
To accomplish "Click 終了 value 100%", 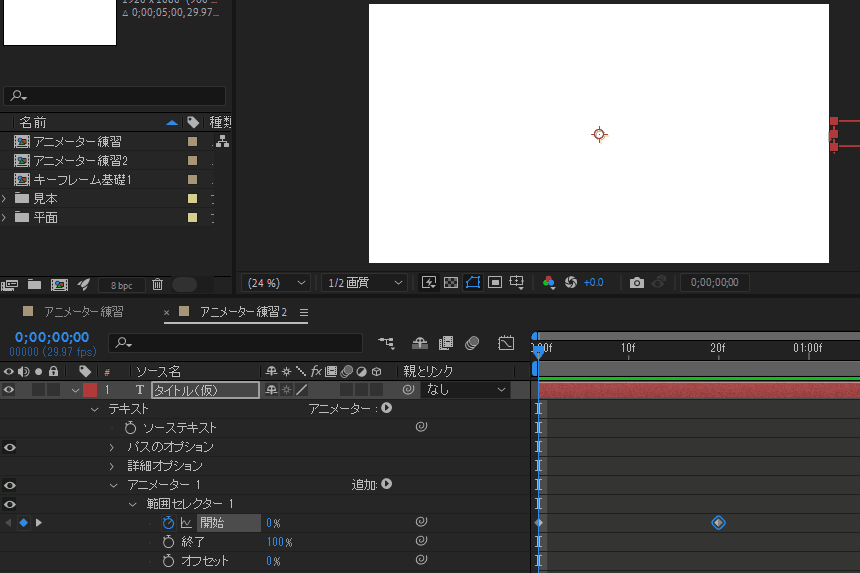I will click(279, 542).
